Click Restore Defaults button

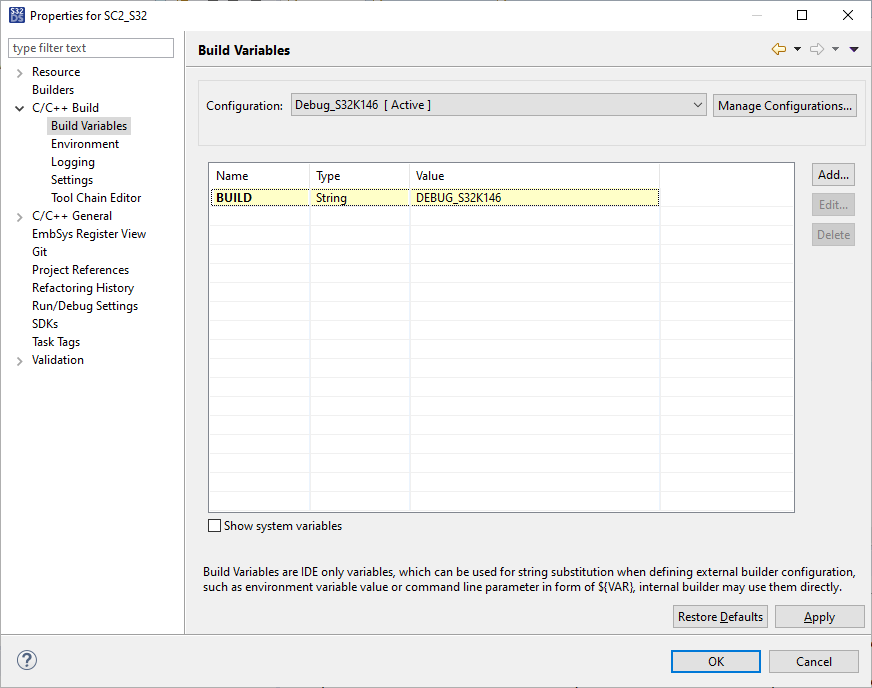(x=720, y=617)
